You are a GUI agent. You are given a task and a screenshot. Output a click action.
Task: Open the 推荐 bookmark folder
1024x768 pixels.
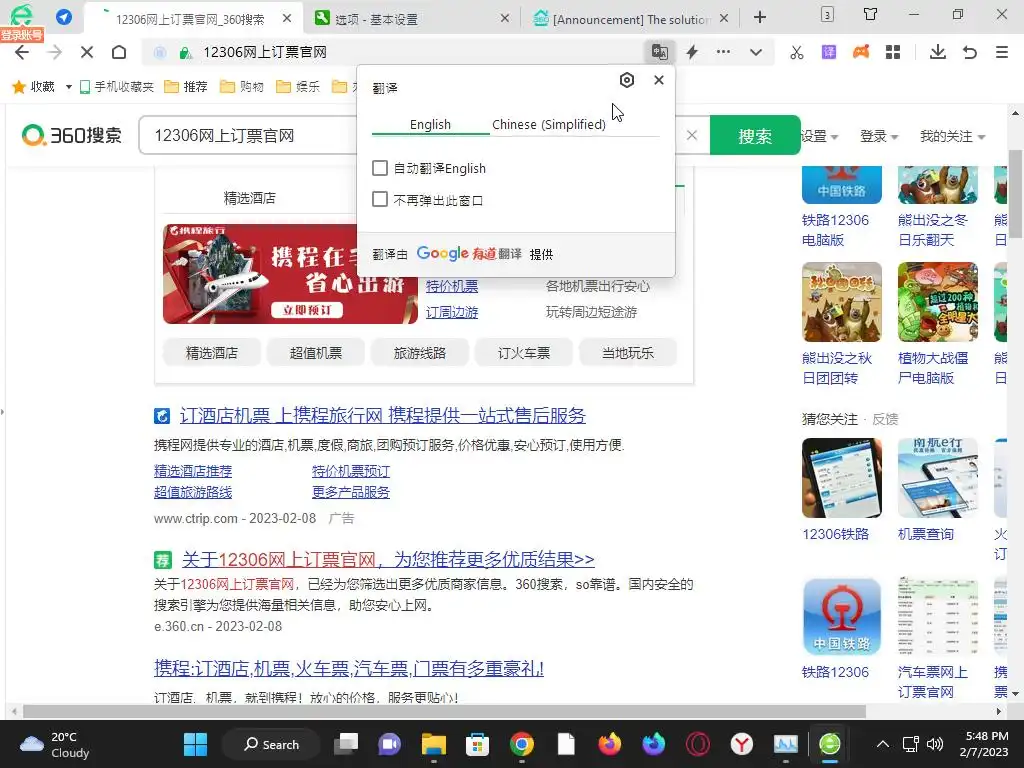pyautogui.click(x=185, y=86)
